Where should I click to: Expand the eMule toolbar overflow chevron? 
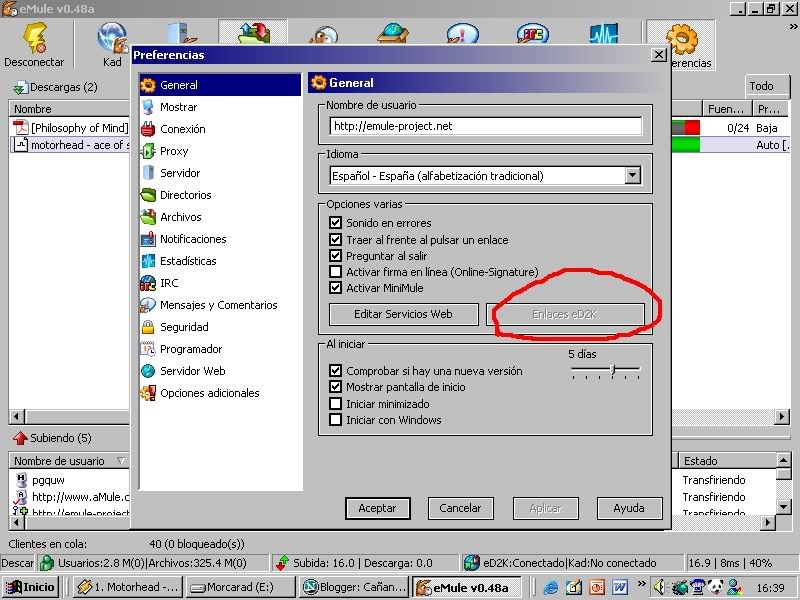(793, 26)
